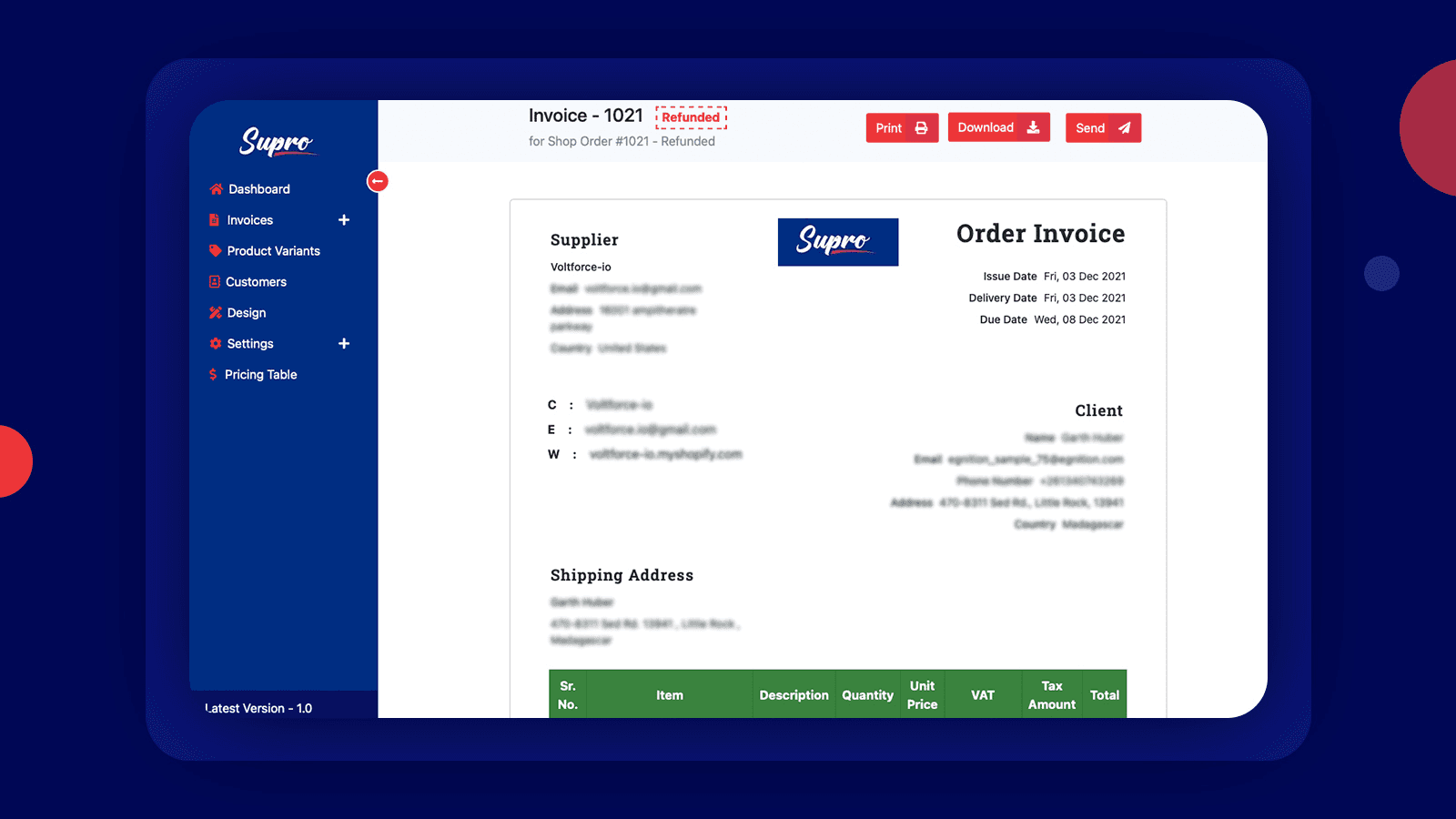The image size is (1456, 819).
Task: Click the Send button
Action: (x=1103, y=127)
